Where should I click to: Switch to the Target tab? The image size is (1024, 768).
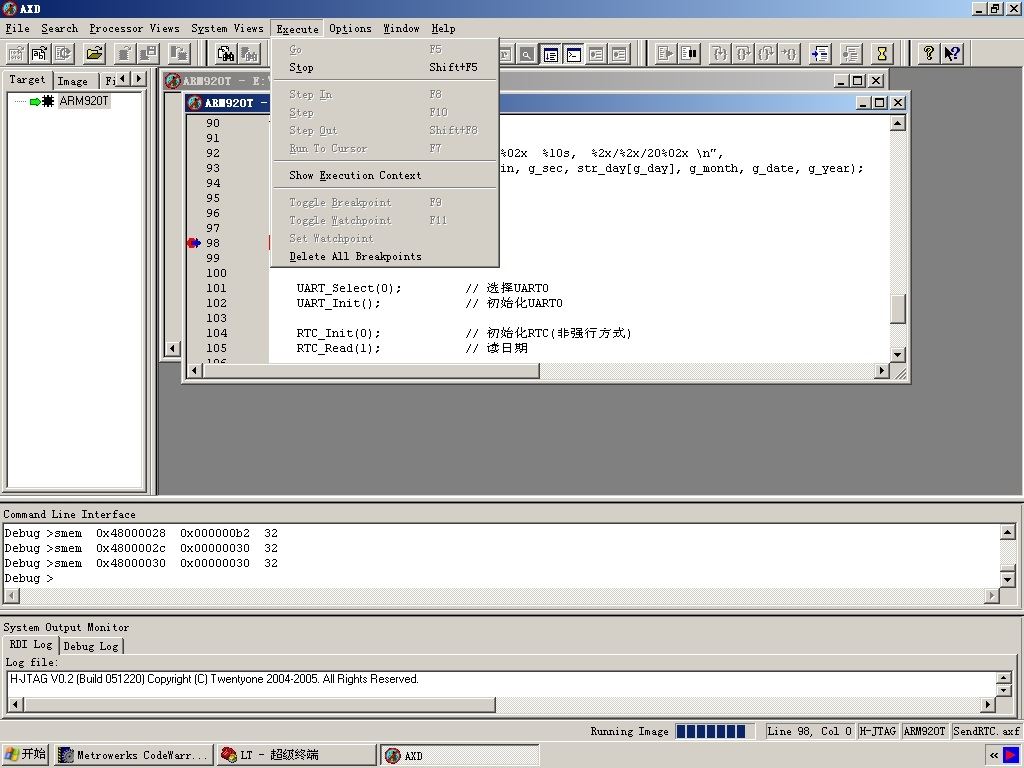coord(27,80)
